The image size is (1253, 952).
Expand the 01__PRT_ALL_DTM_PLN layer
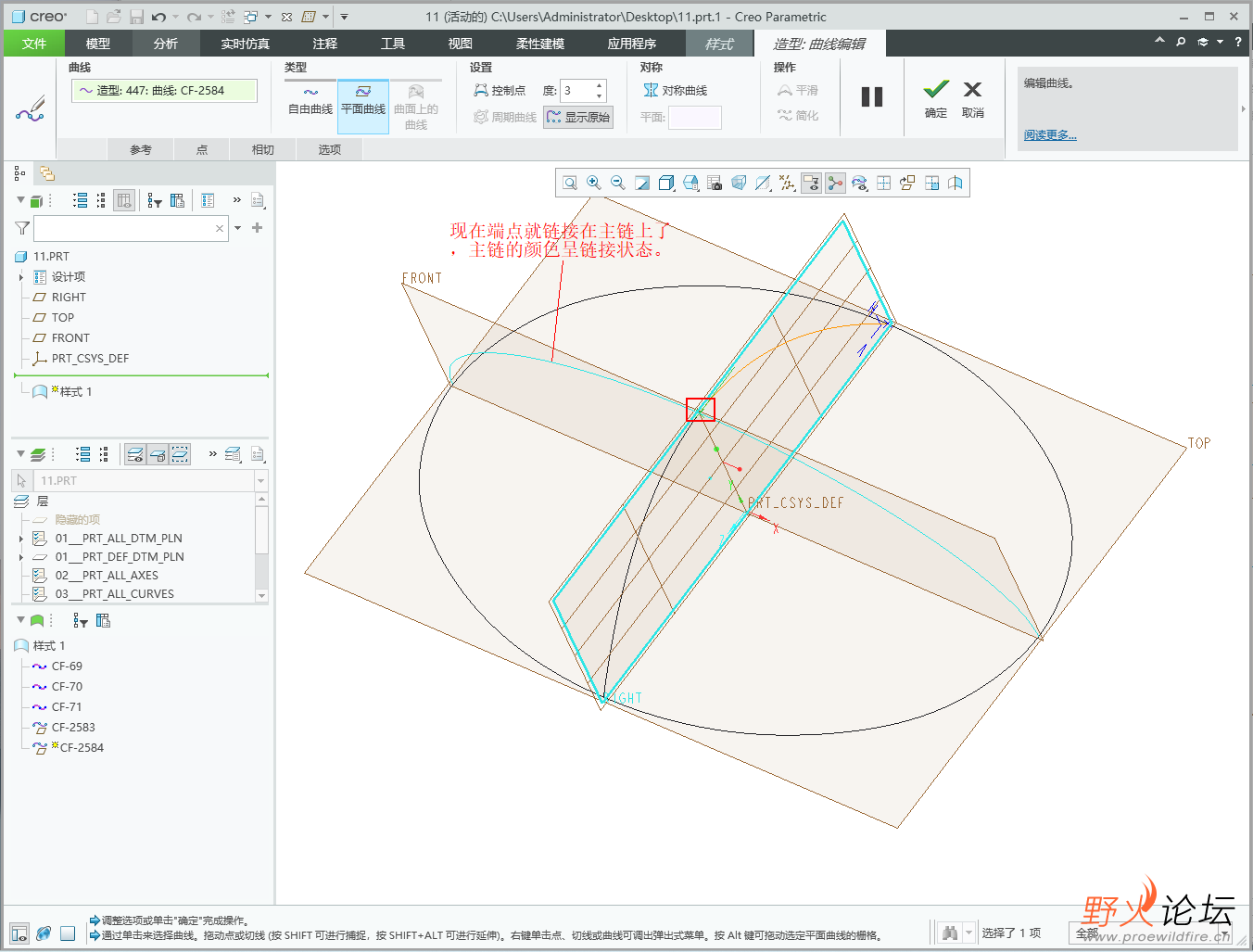(x=21, y=539)
